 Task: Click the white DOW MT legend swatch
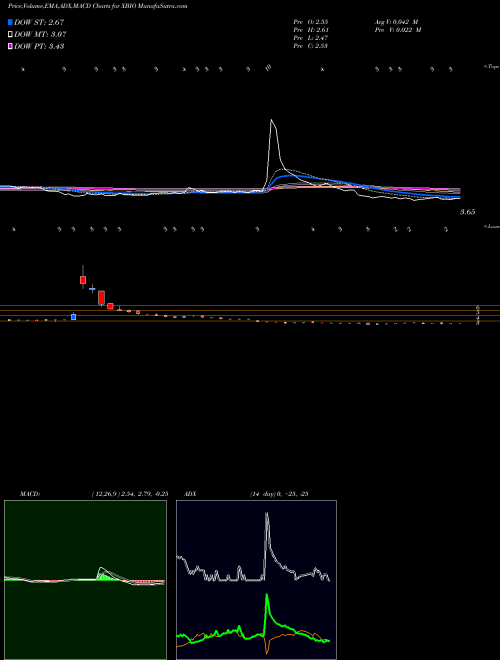point(11,34)
